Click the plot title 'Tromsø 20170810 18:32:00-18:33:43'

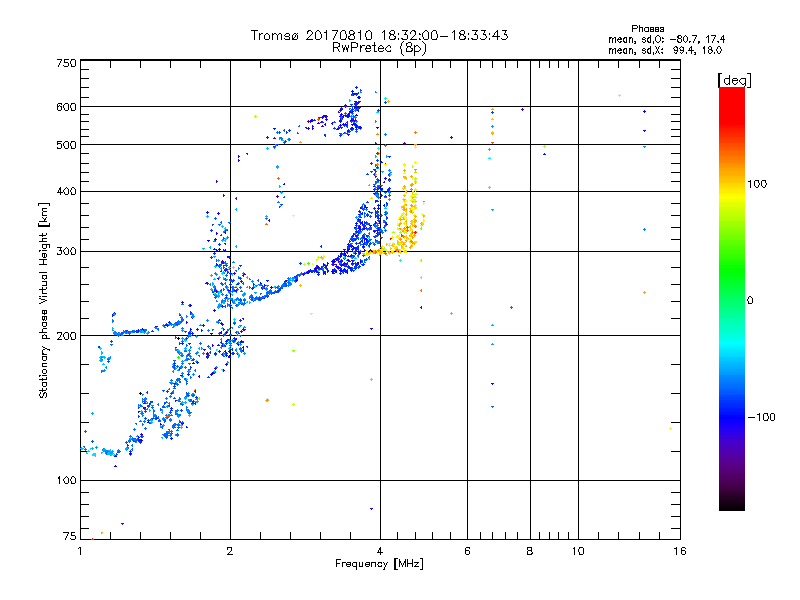point(379,35)
